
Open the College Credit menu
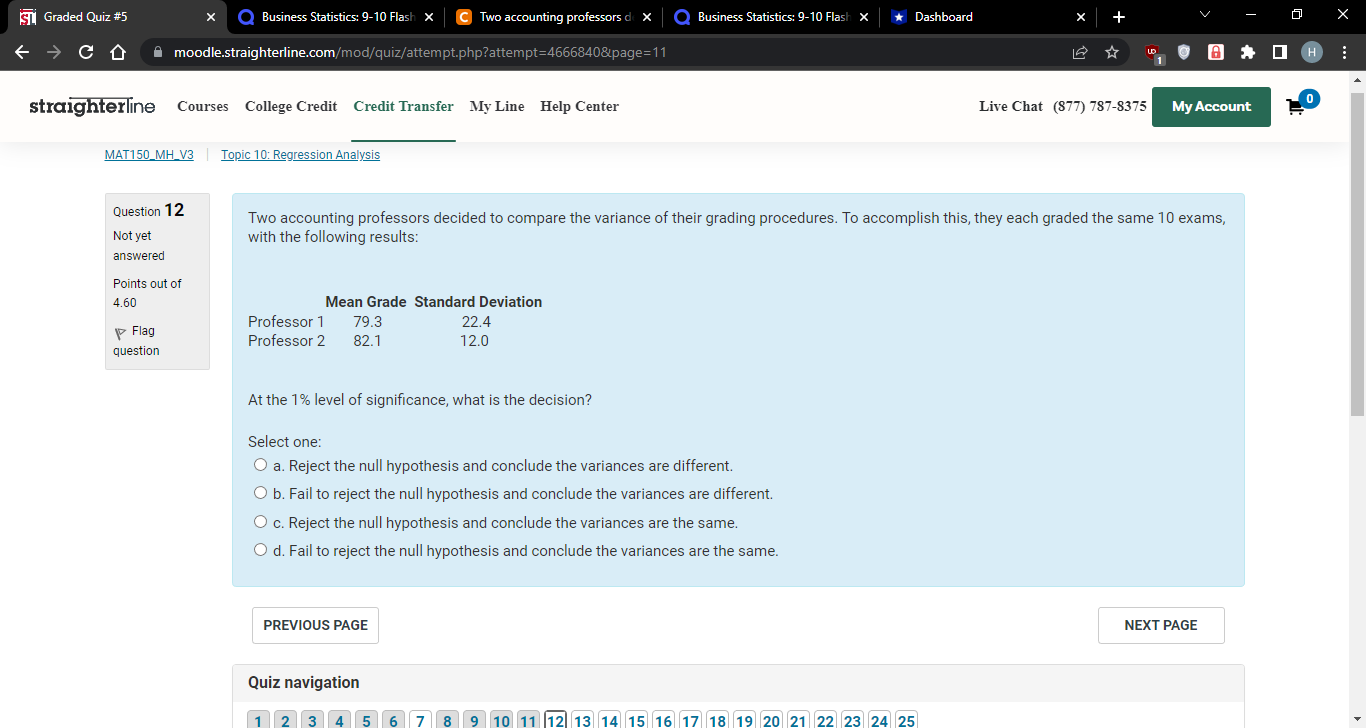291,106
